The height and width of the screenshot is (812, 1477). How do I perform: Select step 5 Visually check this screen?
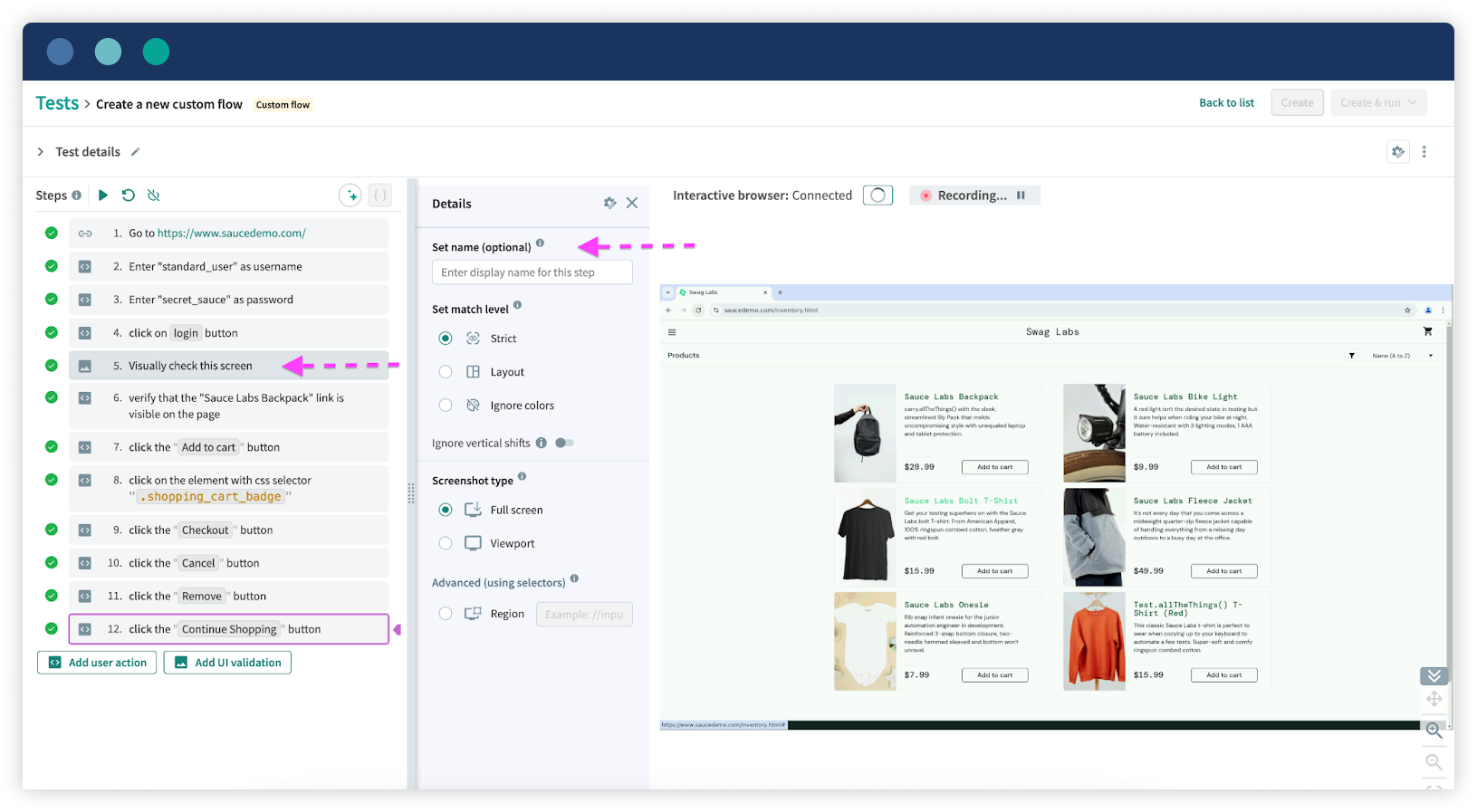coord(228,367)
